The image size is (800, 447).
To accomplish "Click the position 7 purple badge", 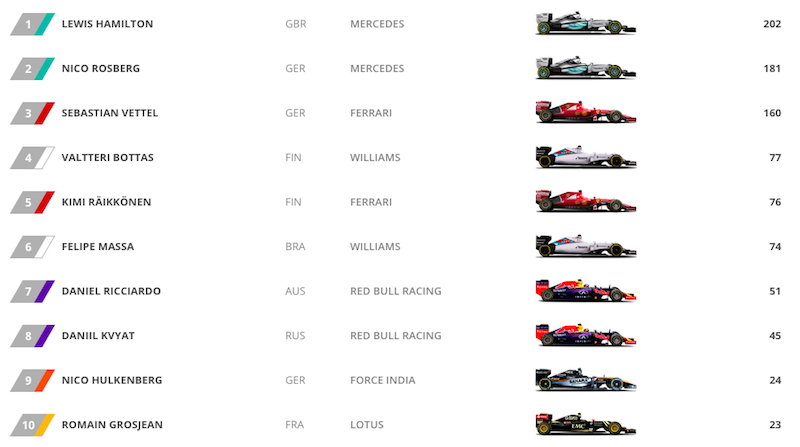I will (x=32, y=291).
